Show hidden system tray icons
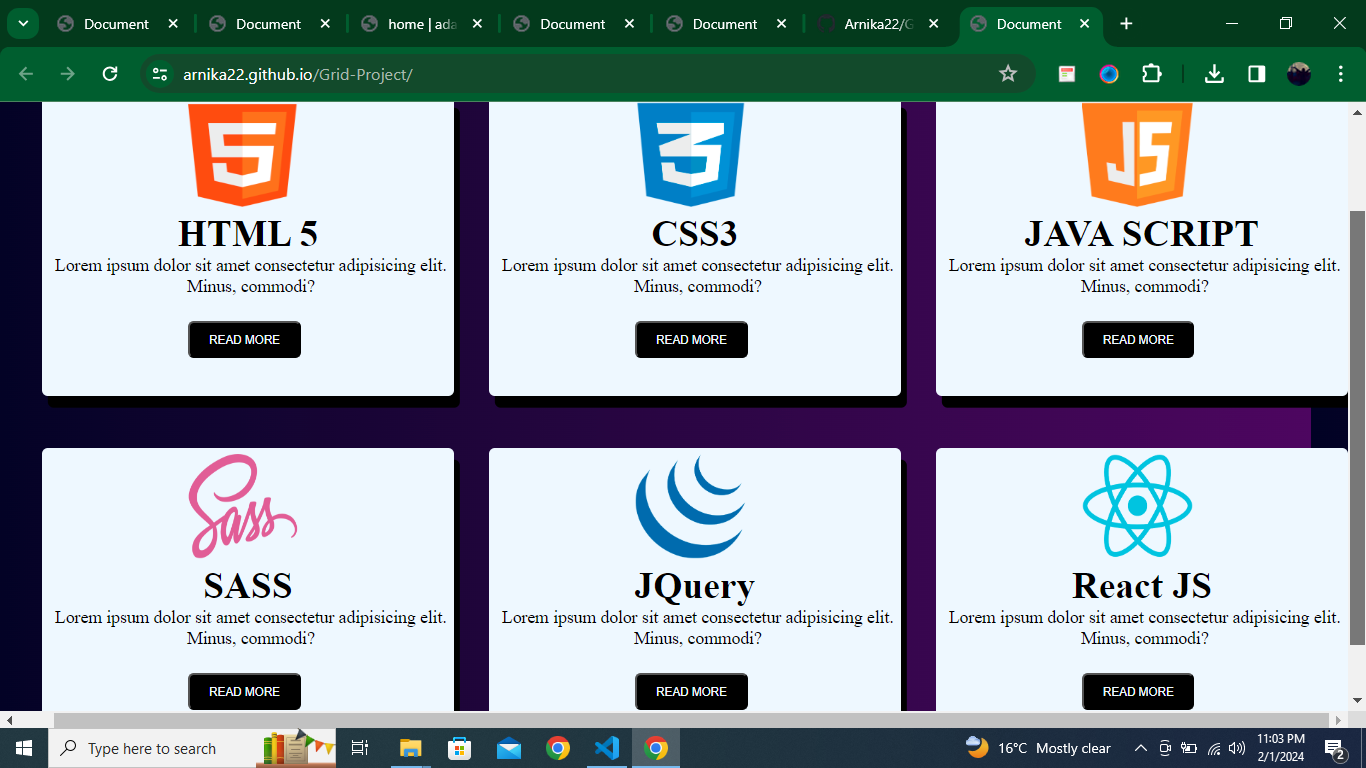1366x768 pixels. point(1140,748)
